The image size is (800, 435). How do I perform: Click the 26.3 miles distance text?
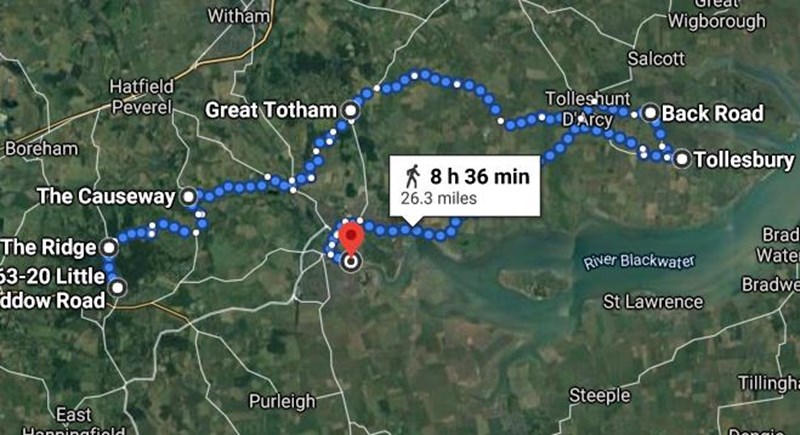pos(439,198)
